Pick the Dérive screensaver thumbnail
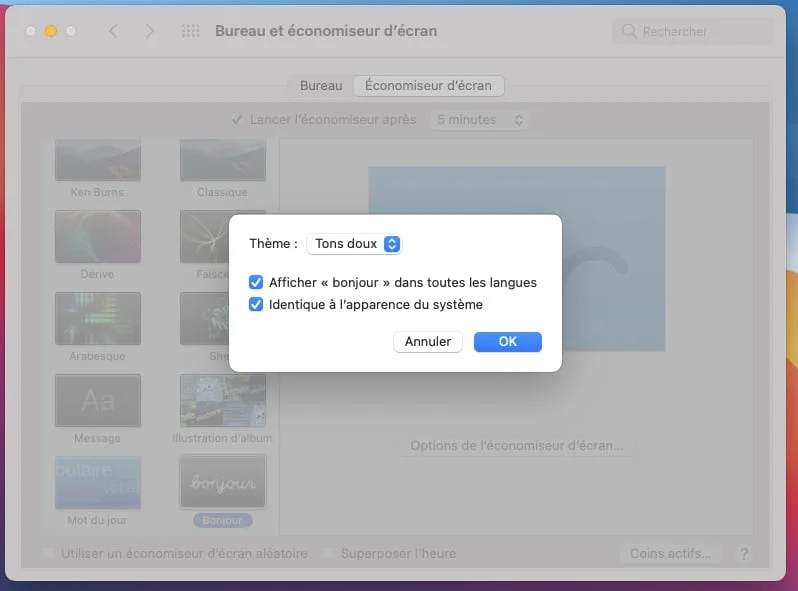Viewport: 798px width, 591px height. [x=98, y=237]
